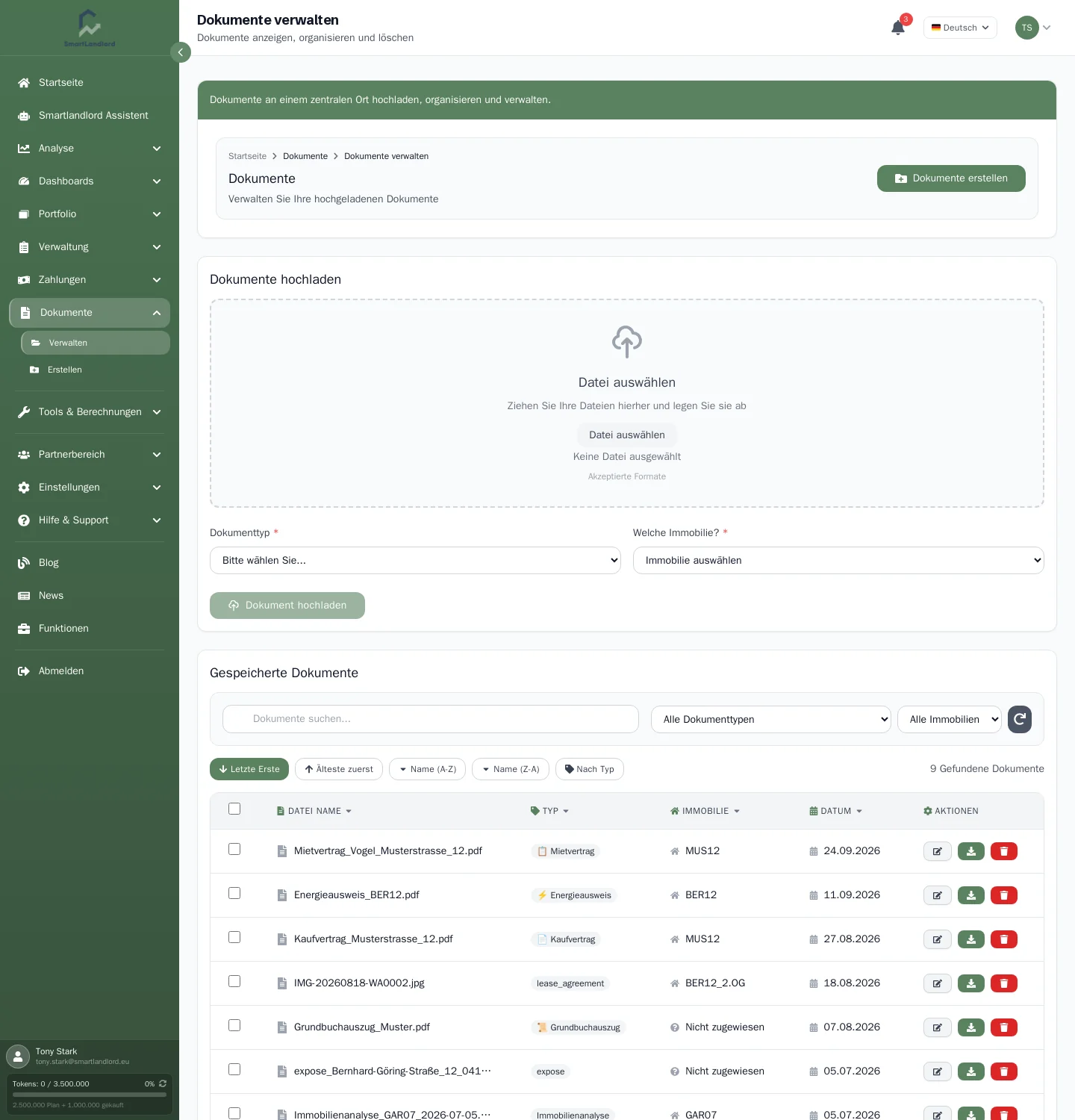Select the Energieausweis_BER12.pdf checkbox

[234, 893]
